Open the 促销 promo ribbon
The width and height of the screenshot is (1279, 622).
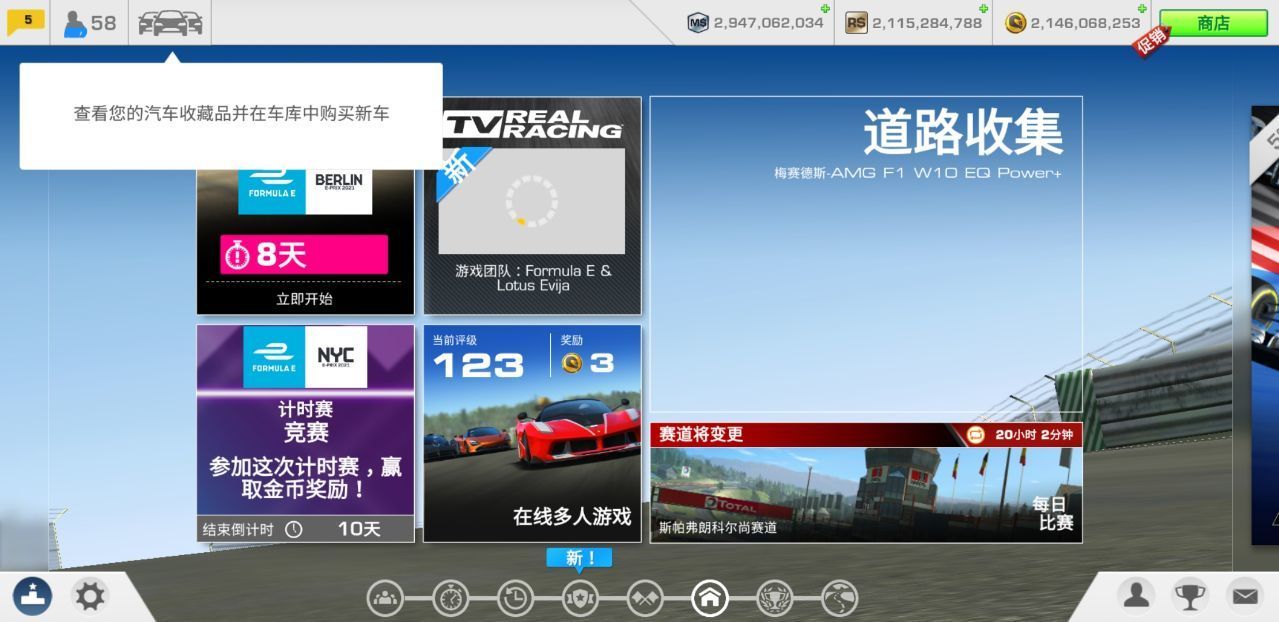click(x=1152, y=38)
